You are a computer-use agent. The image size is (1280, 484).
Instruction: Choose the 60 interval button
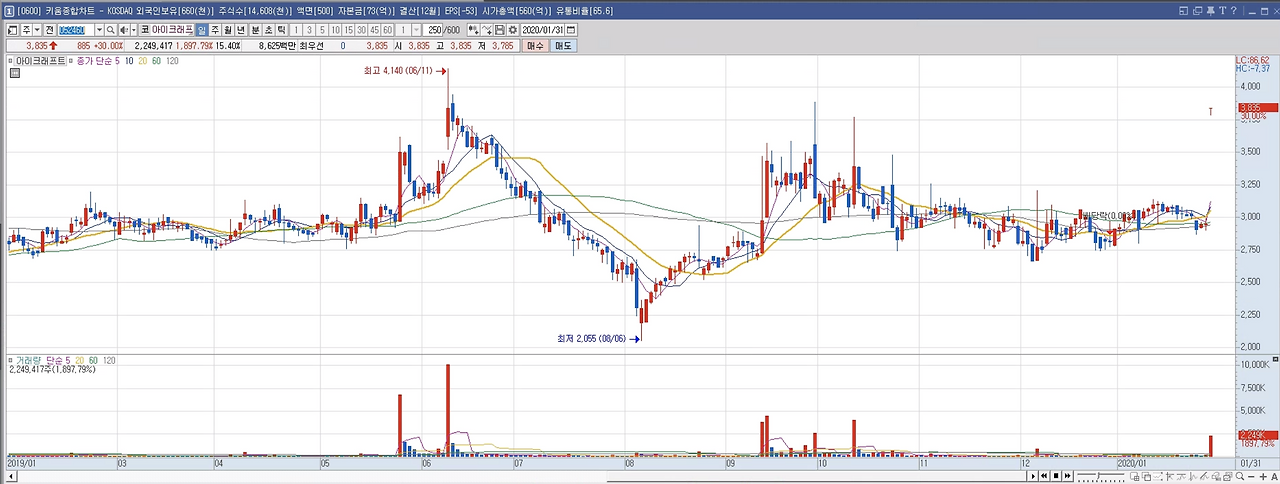[387, 30]
